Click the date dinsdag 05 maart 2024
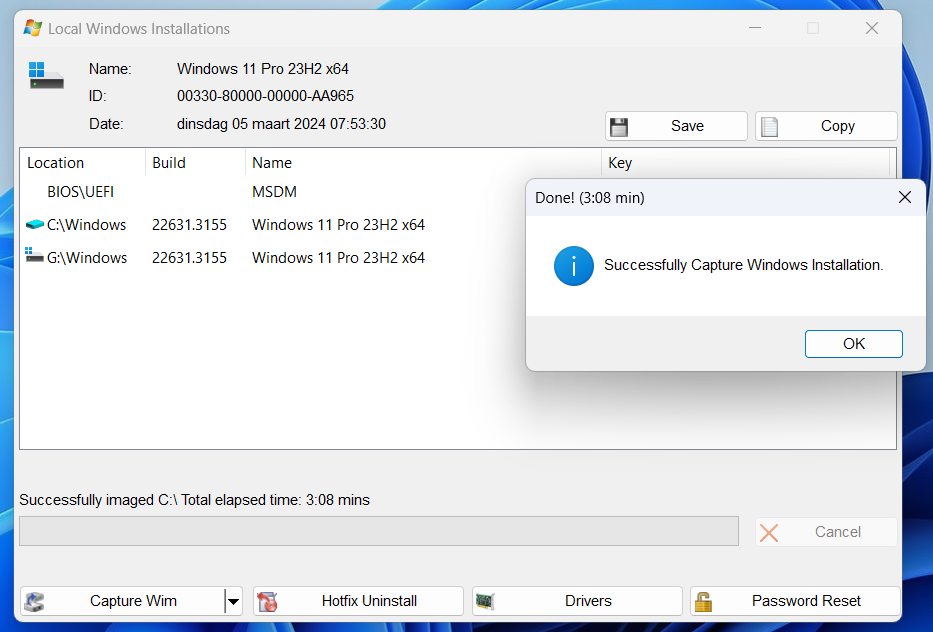This screenshot has width=933, height=632. coord(281,124)
